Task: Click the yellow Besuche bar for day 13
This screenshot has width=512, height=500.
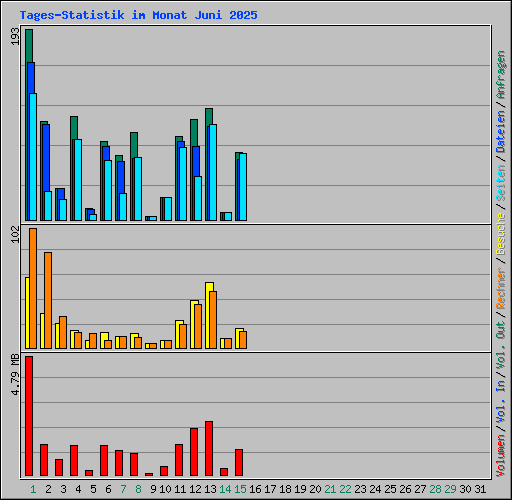Action: pos(207,316)
